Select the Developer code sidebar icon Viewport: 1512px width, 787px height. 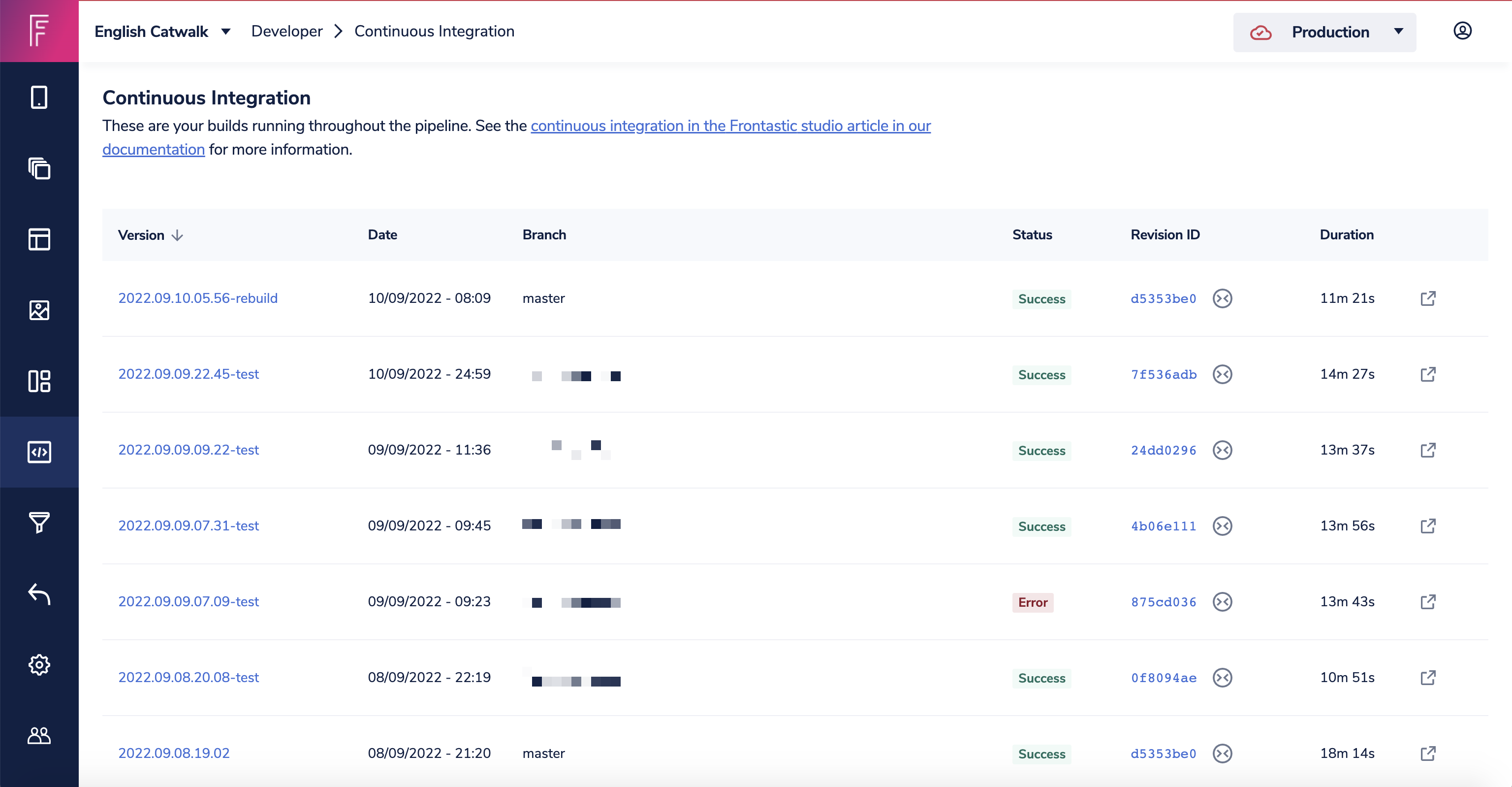(39, 452)
